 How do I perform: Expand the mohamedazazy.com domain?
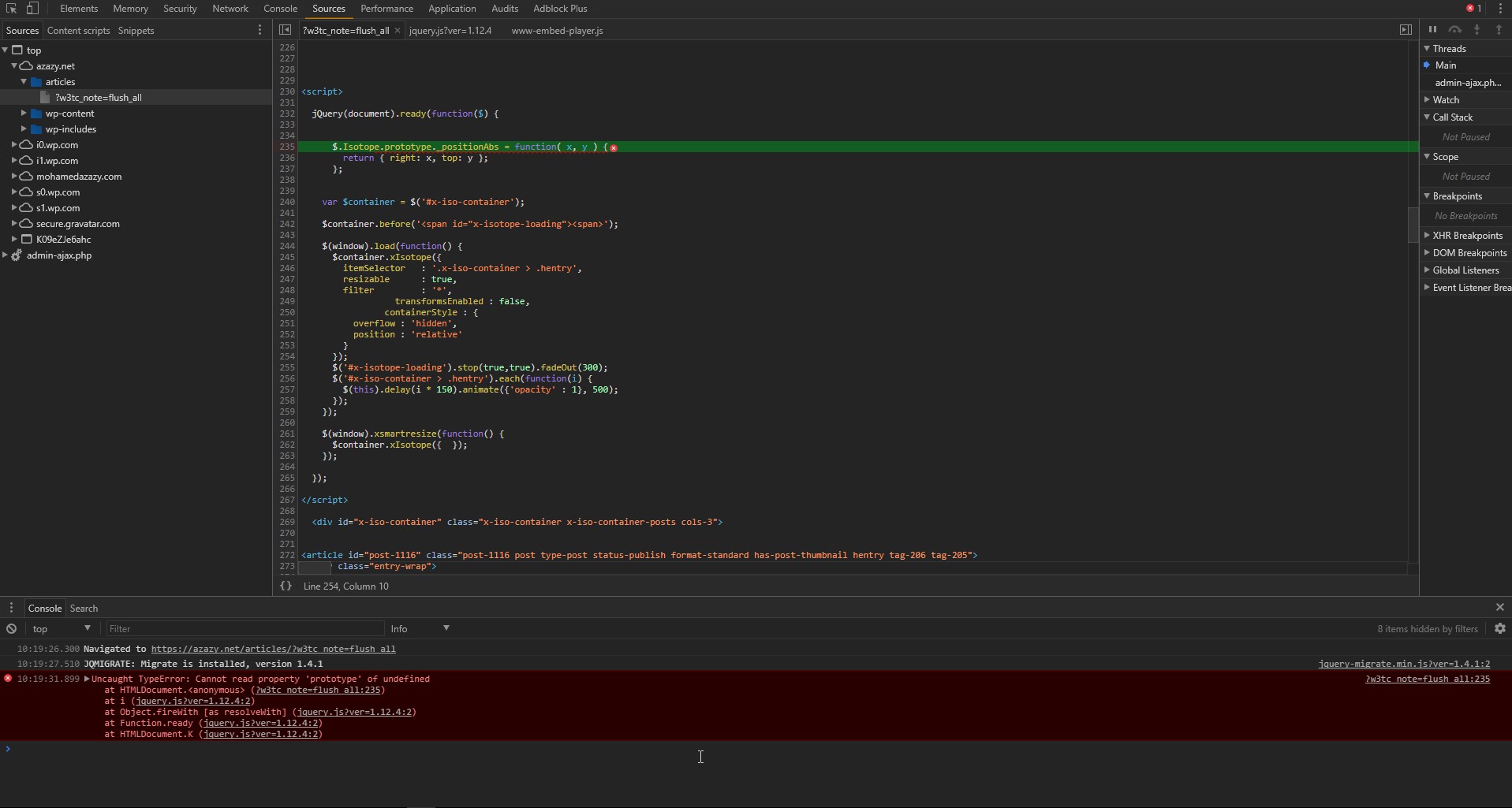tap(14, 176)
